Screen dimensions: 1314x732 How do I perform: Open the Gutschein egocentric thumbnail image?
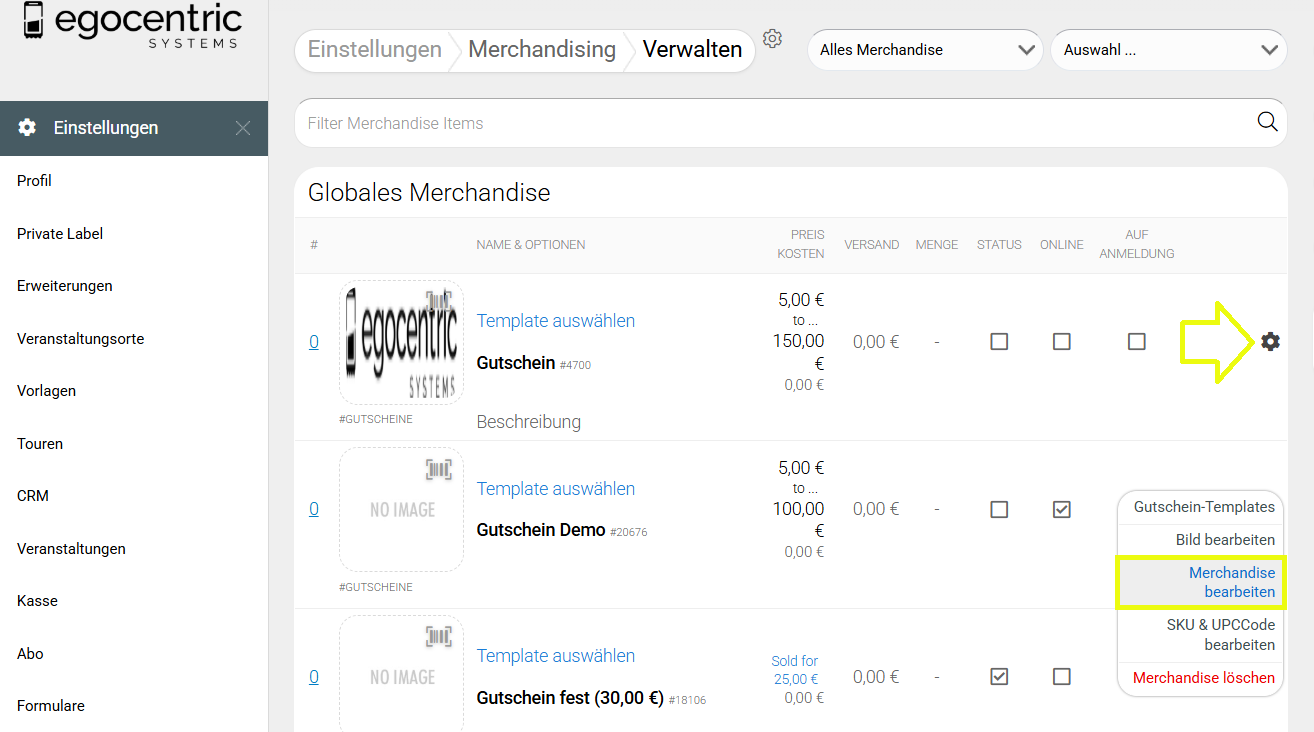click(401, 342)
